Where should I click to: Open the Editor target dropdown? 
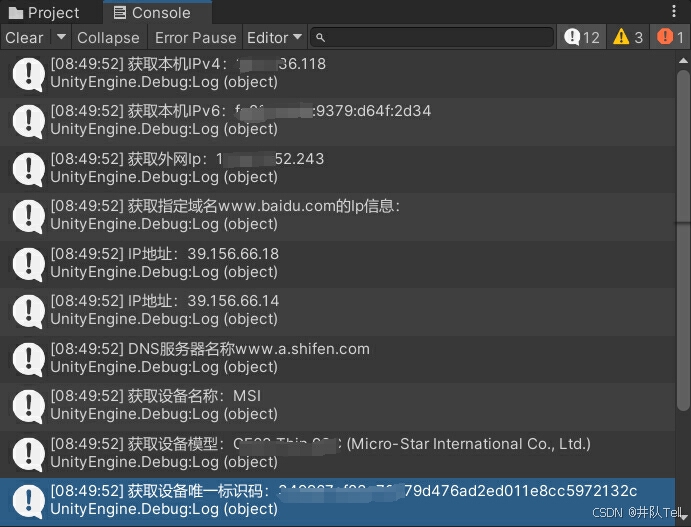click(274, 37)
